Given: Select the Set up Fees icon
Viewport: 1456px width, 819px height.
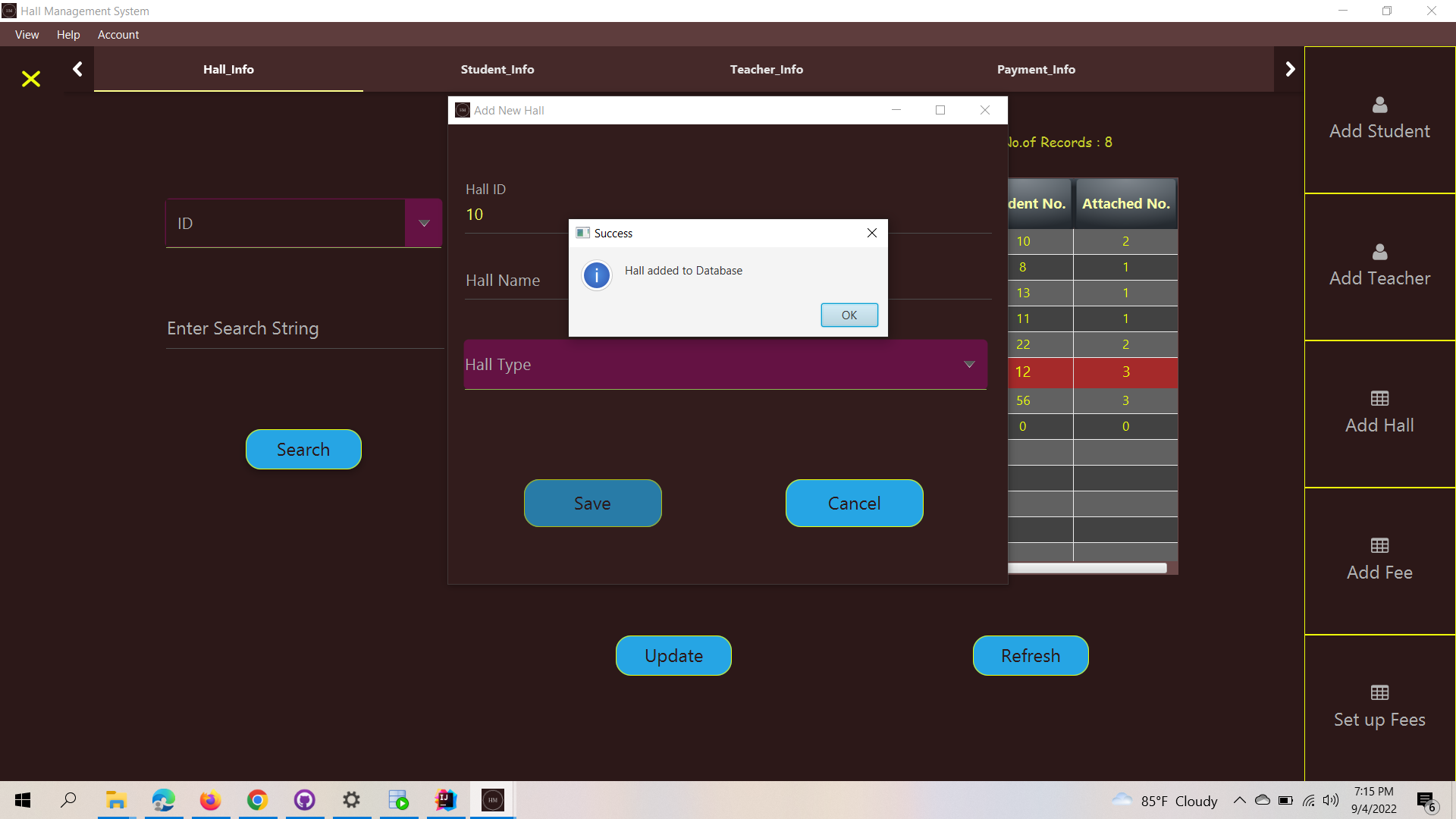Looking at the screenshot, I should 1379,692.
